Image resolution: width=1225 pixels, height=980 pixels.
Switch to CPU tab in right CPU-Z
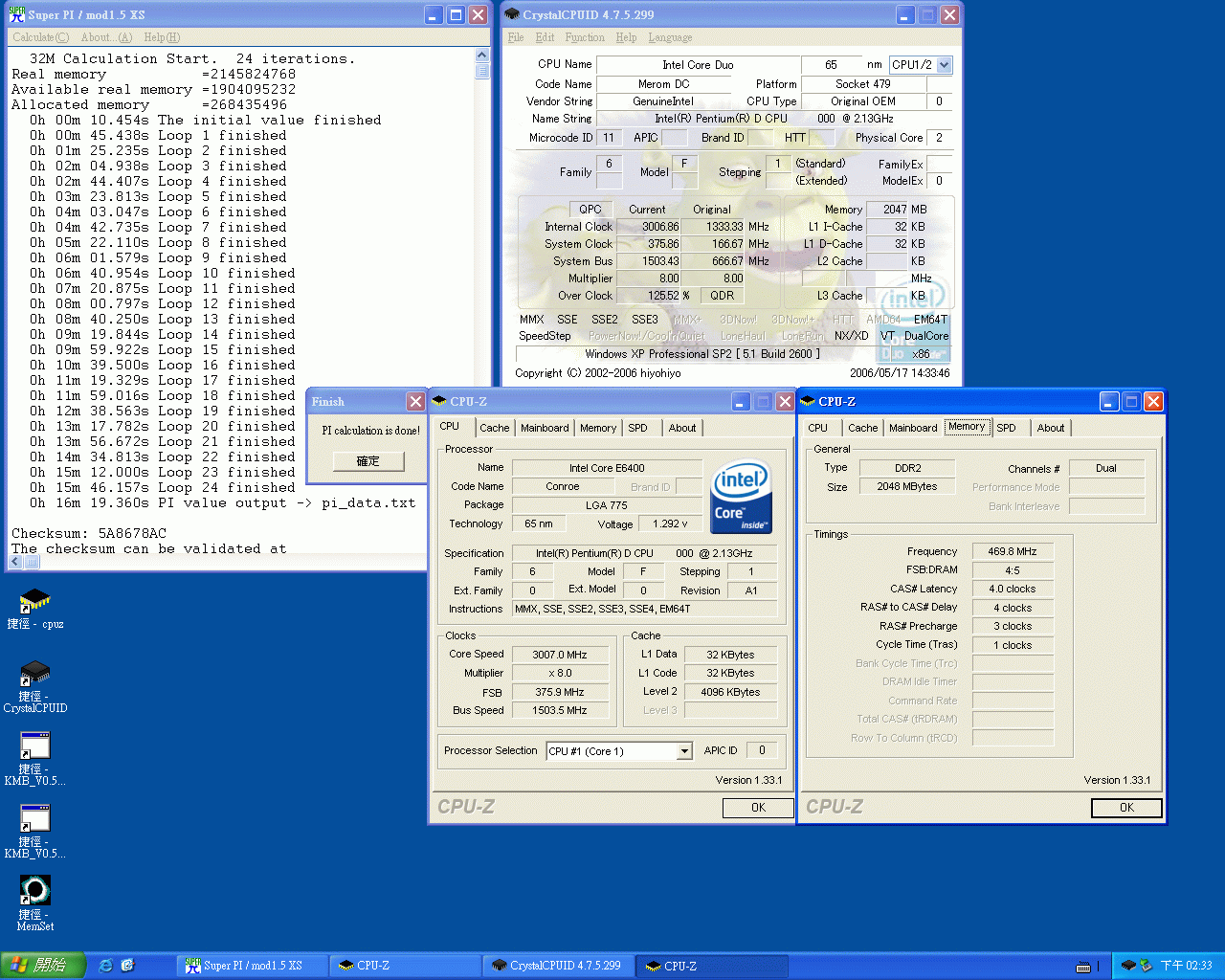(x=818, y=428)
